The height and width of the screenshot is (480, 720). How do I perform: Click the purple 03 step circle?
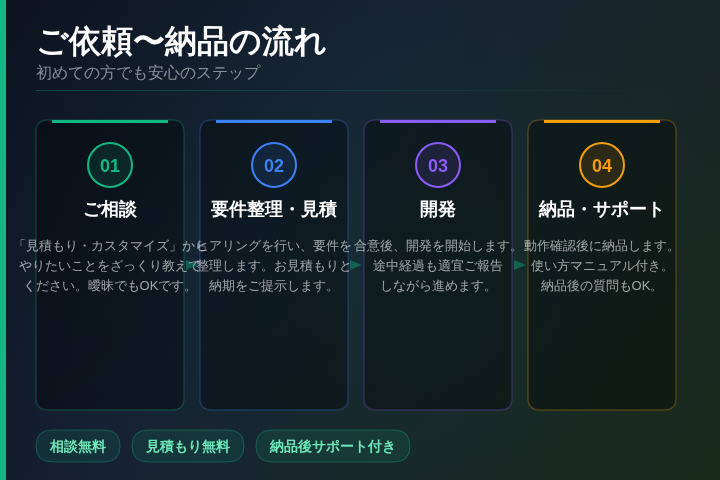[x=438, y=165]
